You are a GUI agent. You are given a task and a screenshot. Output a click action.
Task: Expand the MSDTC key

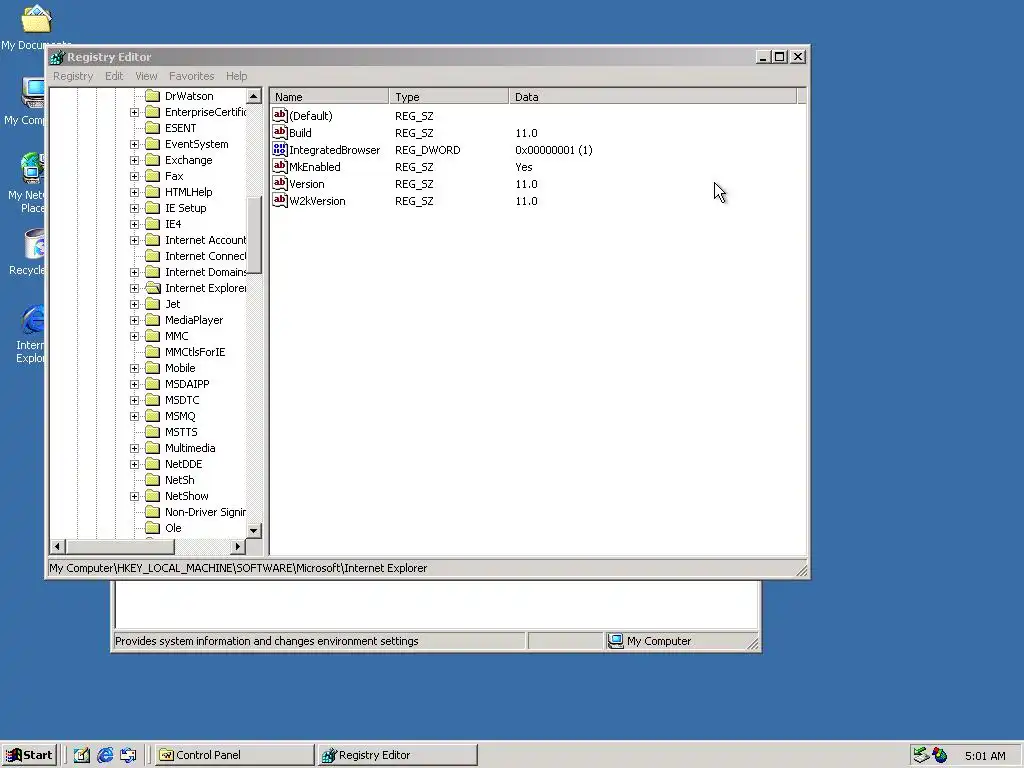(135, 400)
